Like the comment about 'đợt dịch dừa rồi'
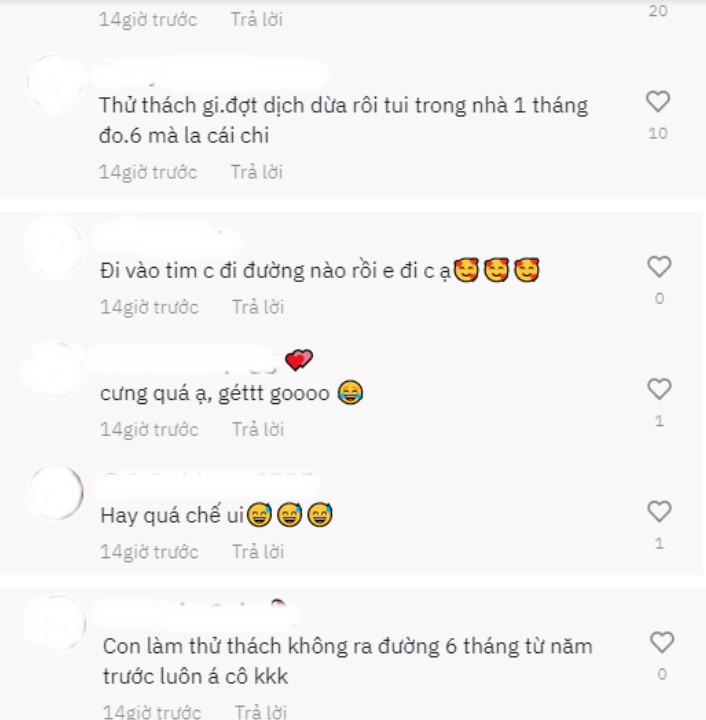Screen dimensions: 706x720 [x=658, y=101]
